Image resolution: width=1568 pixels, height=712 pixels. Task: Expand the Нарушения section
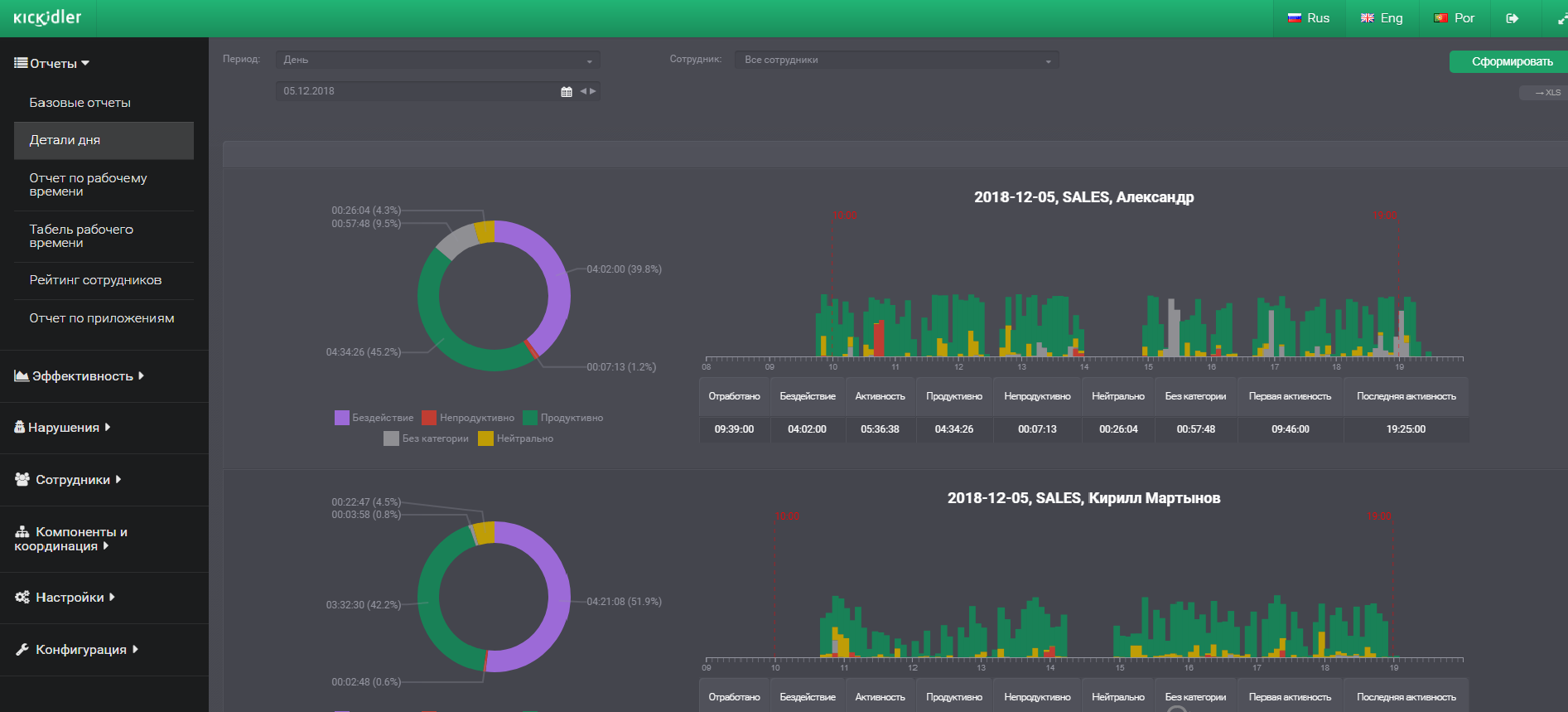108,427
